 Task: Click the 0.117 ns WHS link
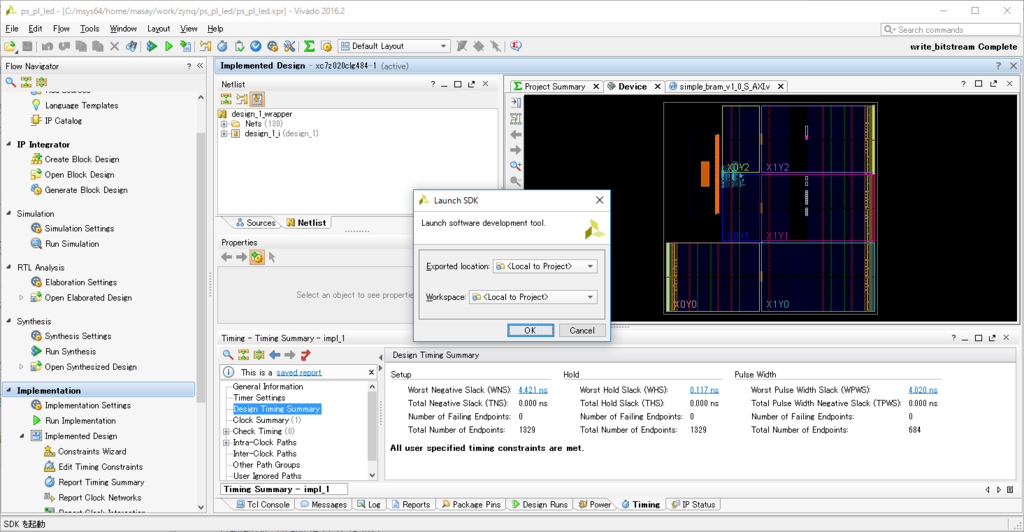click(704, 390)
